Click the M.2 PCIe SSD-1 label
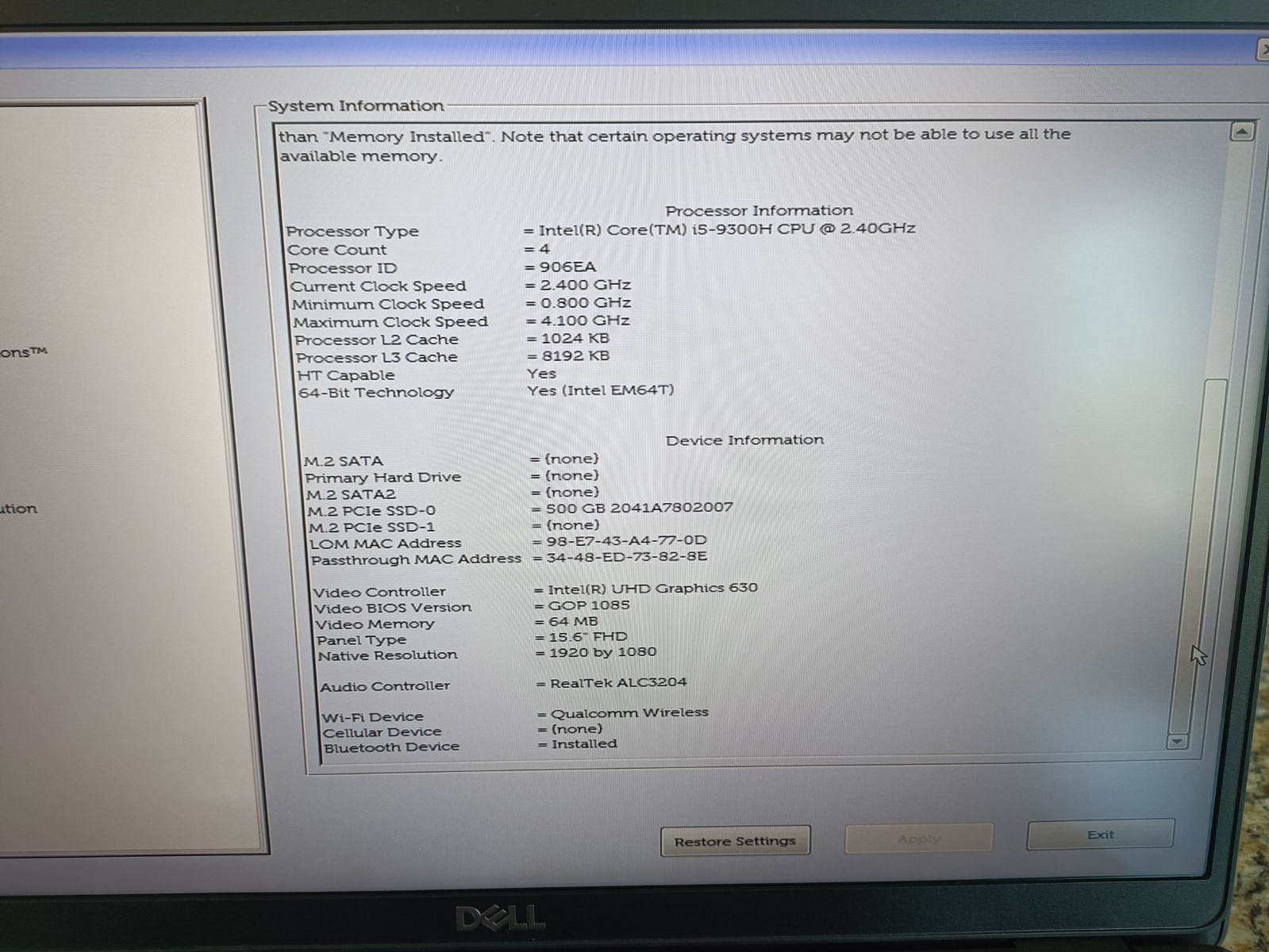Image resolution: width=1269 pixels, height=952 pixels. pos(371,528)
